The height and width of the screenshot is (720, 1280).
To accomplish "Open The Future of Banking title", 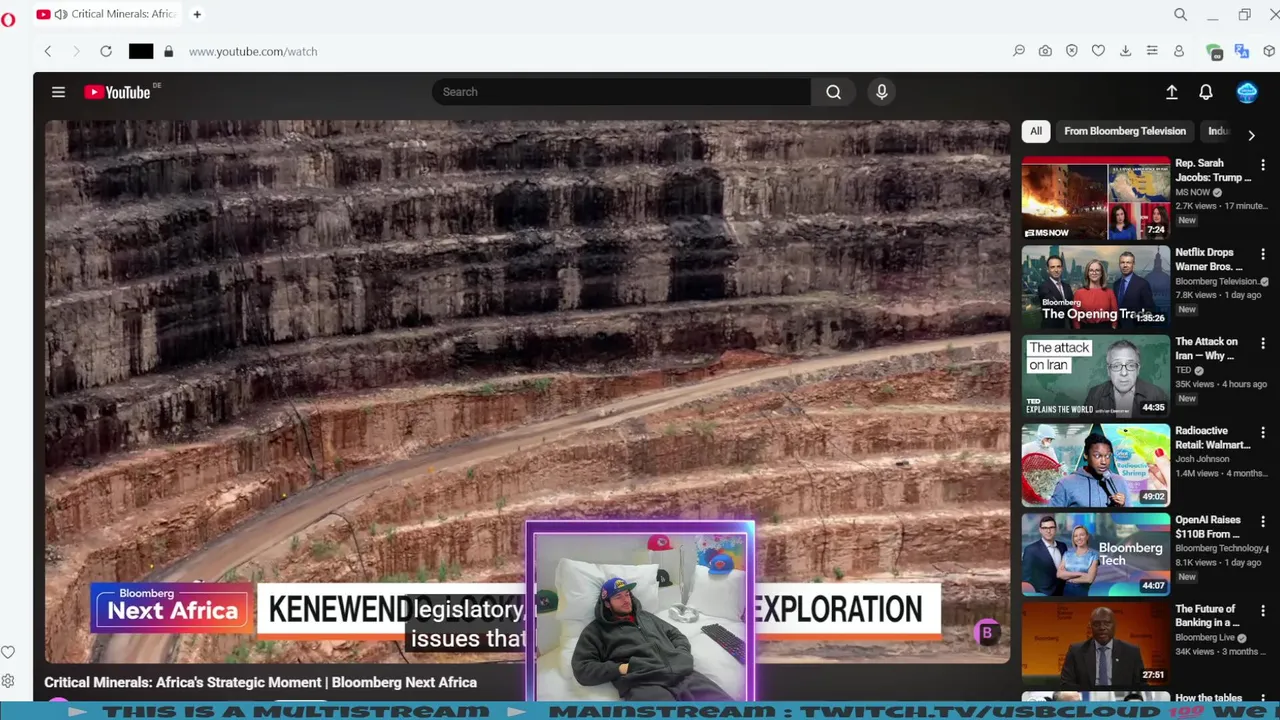I will point(1206,616).
